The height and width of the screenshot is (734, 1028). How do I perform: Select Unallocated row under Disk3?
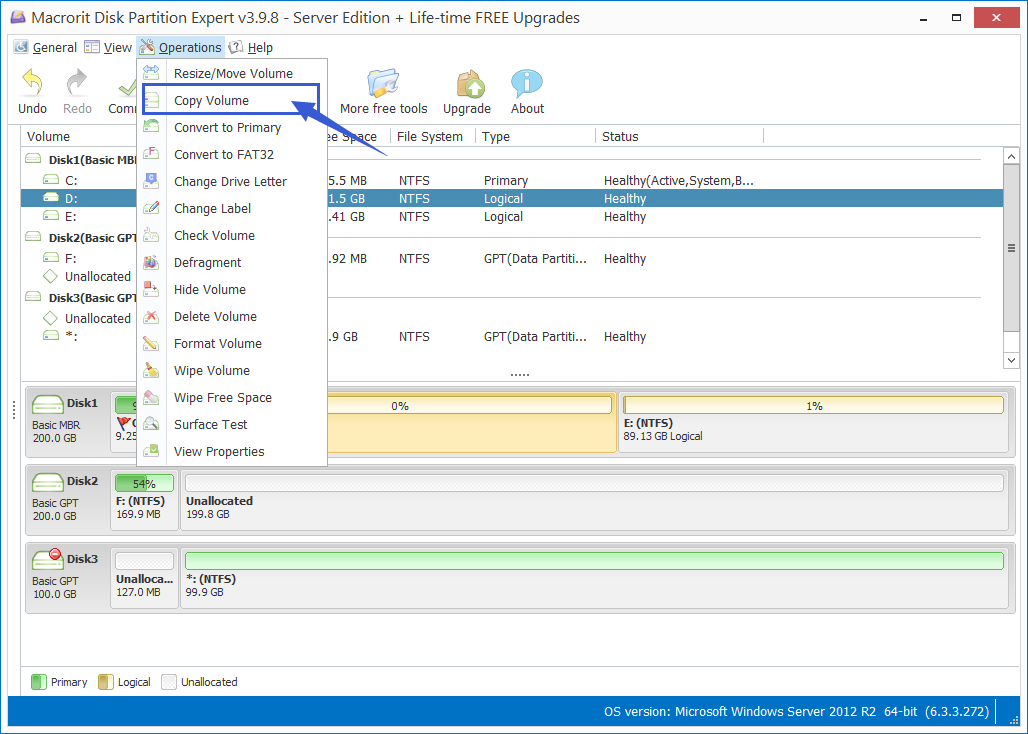(x=511, y=318)
